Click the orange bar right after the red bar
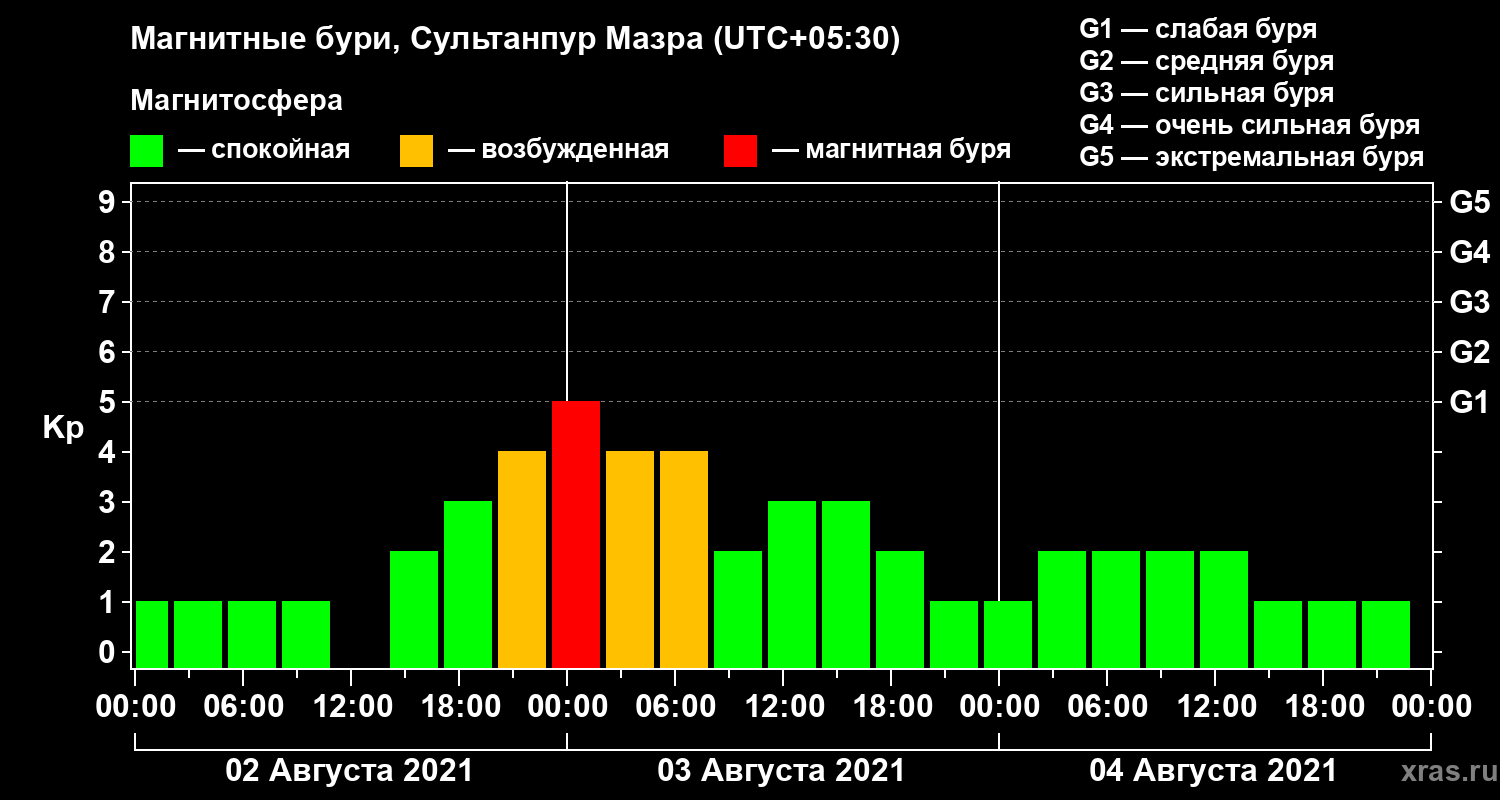The width and height of the screenshot is (1500, 800). (630, 559)
